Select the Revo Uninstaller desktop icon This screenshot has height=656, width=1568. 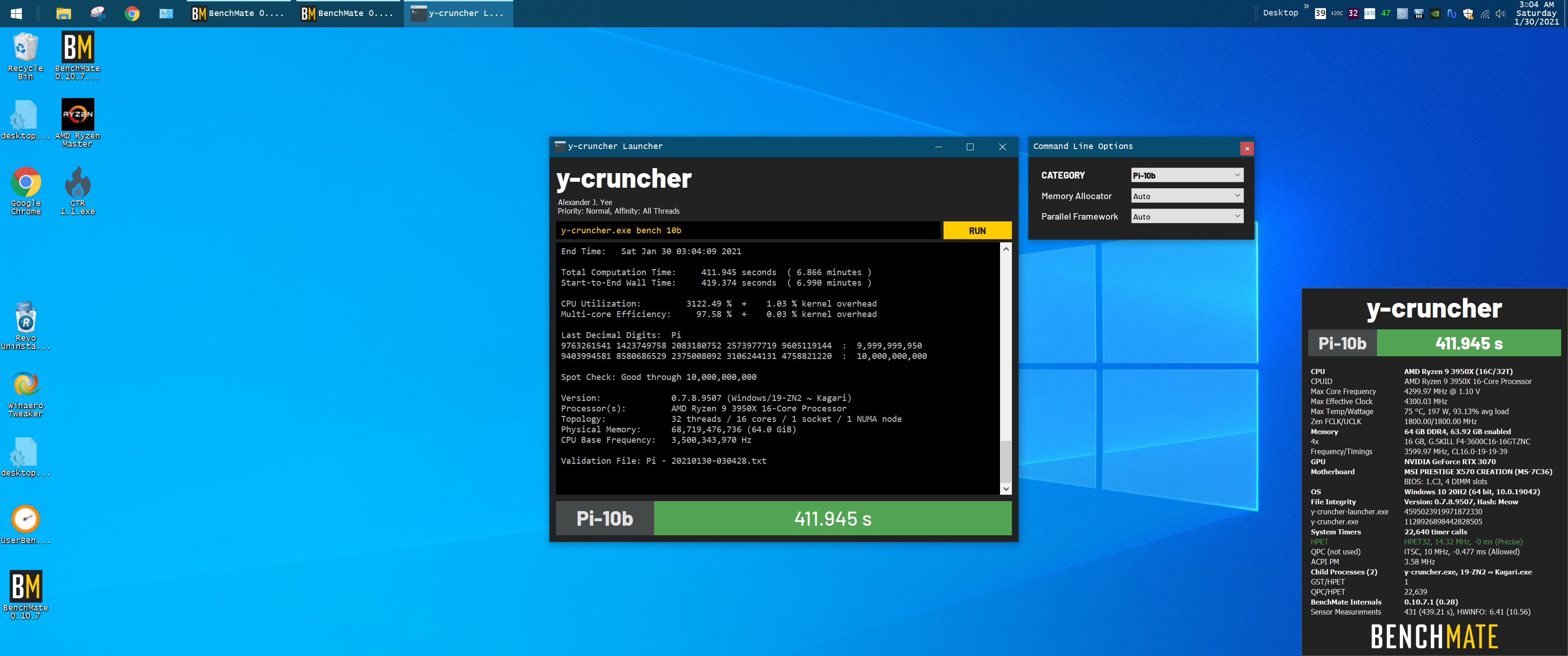coord(26,326)
